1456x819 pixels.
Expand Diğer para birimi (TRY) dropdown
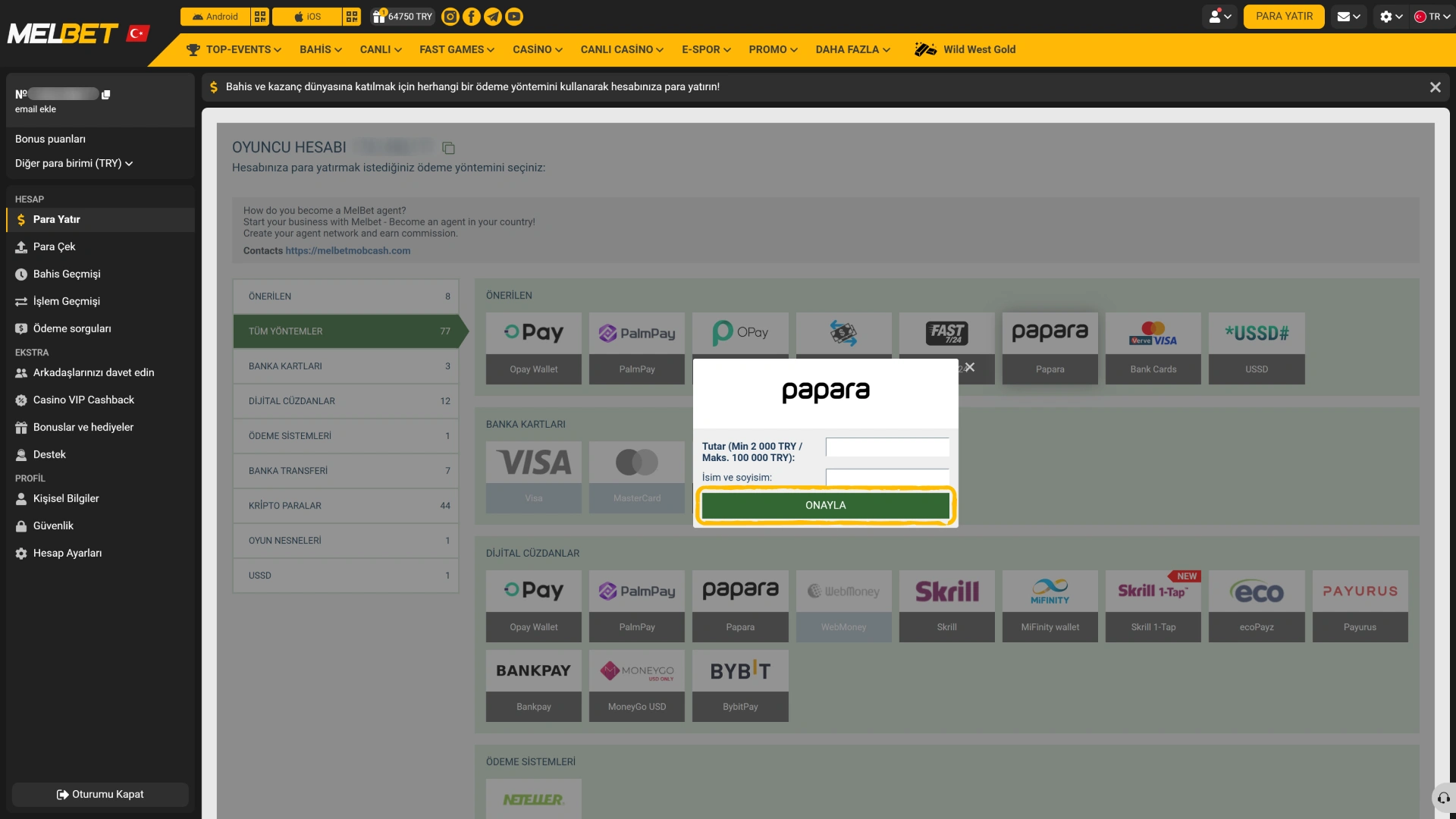click(74, 164)
